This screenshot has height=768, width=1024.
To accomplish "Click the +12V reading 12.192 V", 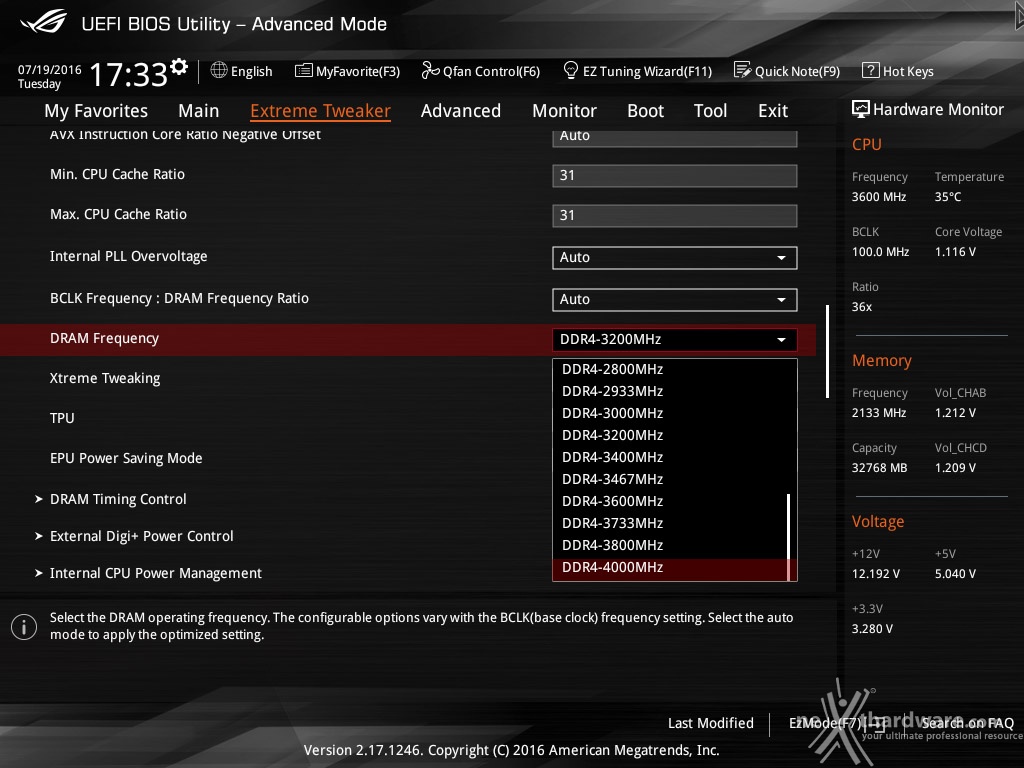I will (x=875, y=573).
